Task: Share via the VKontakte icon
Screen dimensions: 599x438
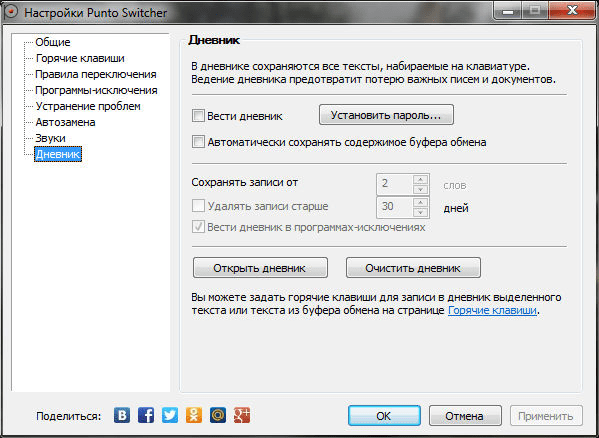Action: (x=122, y=415)
